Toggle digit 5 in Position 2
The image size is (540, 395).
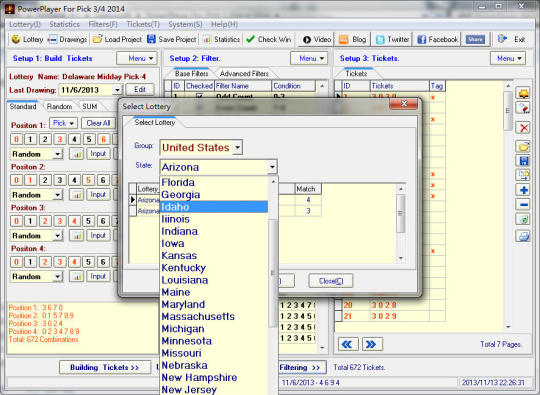(x=89, y=180)
